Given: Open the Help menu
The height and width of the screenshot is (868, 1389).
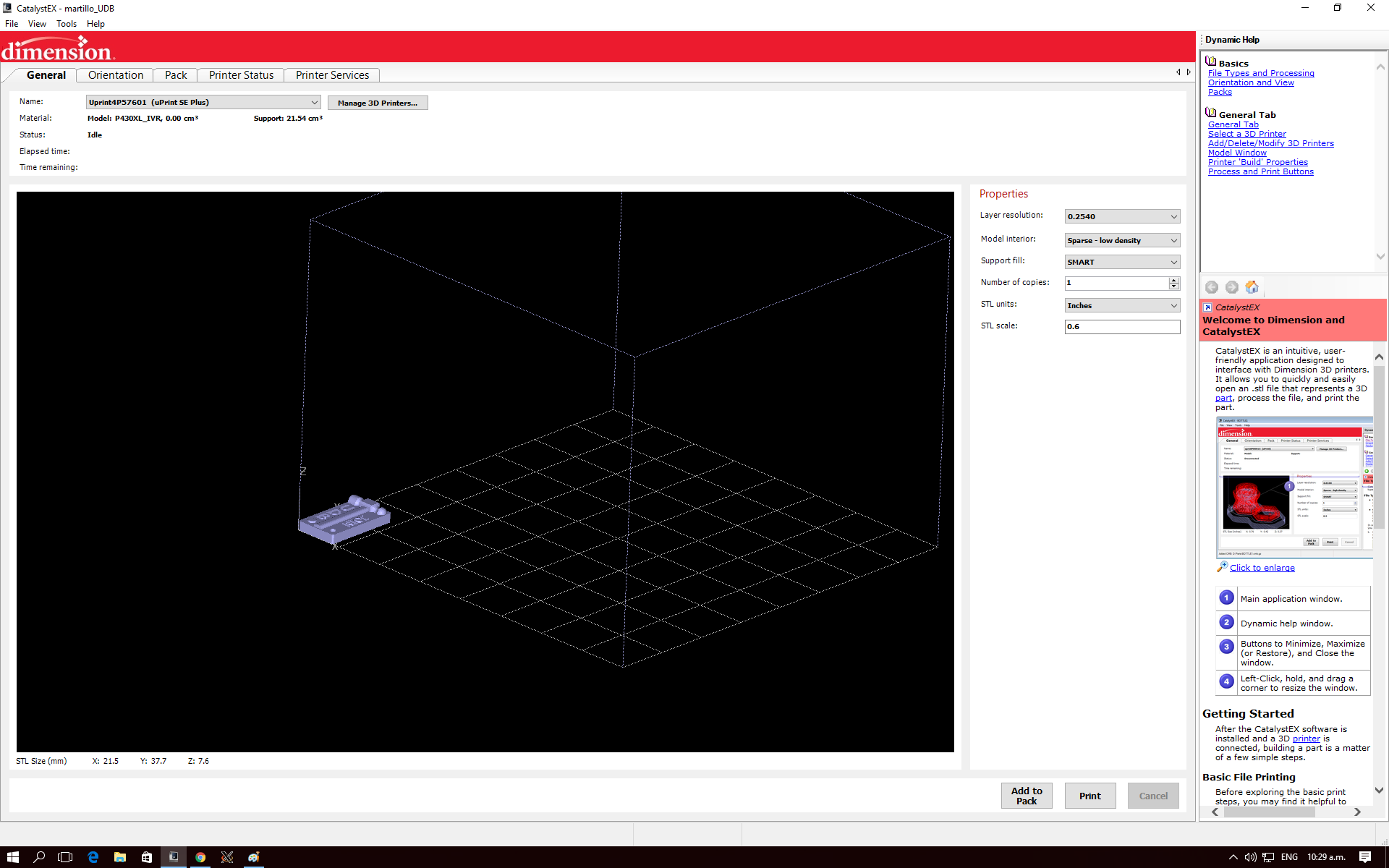Looking at the screenshot, I should pyautogui.click(x=95, y=24).
